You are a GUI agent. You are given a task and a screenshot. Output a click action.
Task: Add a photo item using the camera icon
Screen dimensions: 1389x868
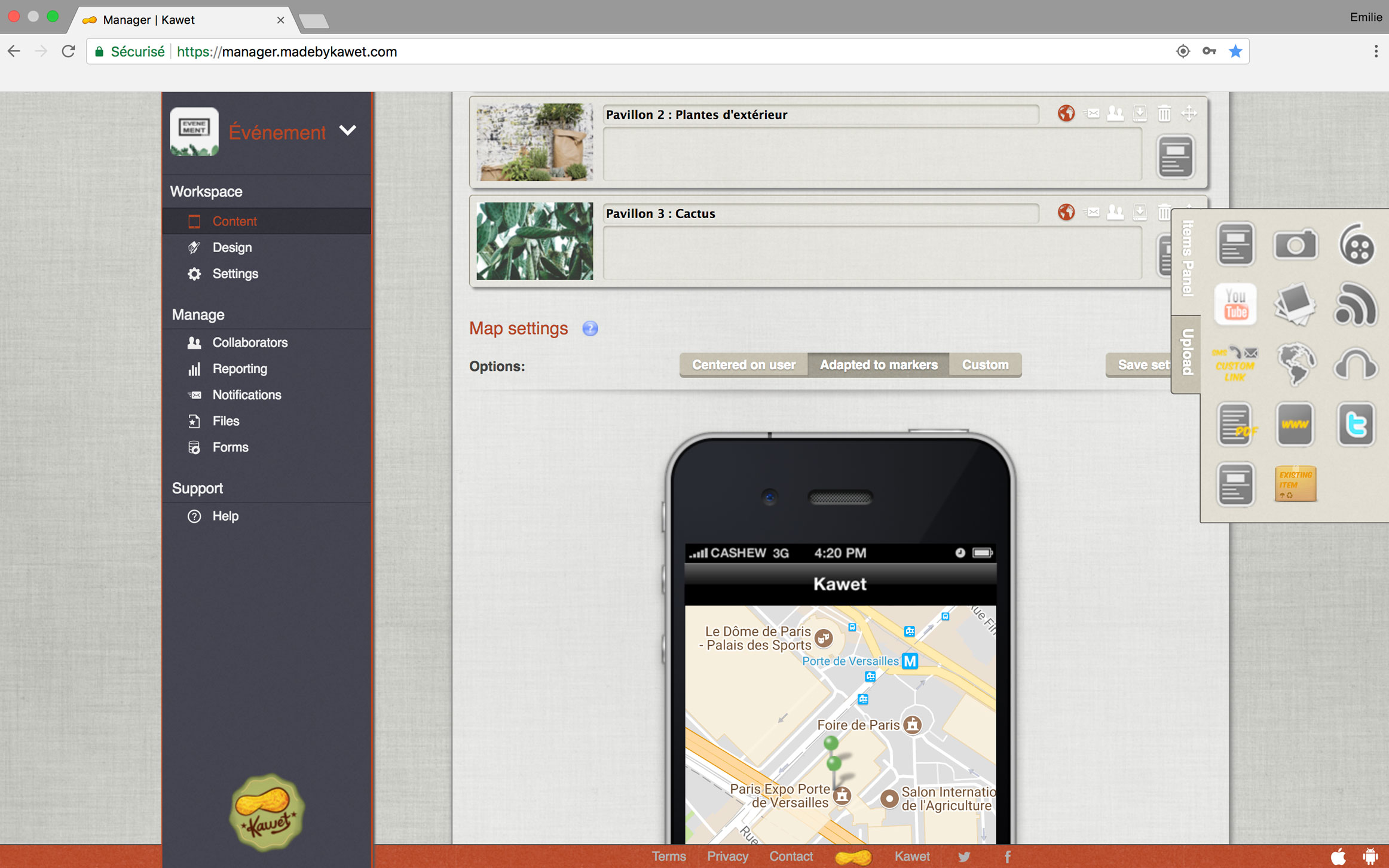(x=1295, y=244)
